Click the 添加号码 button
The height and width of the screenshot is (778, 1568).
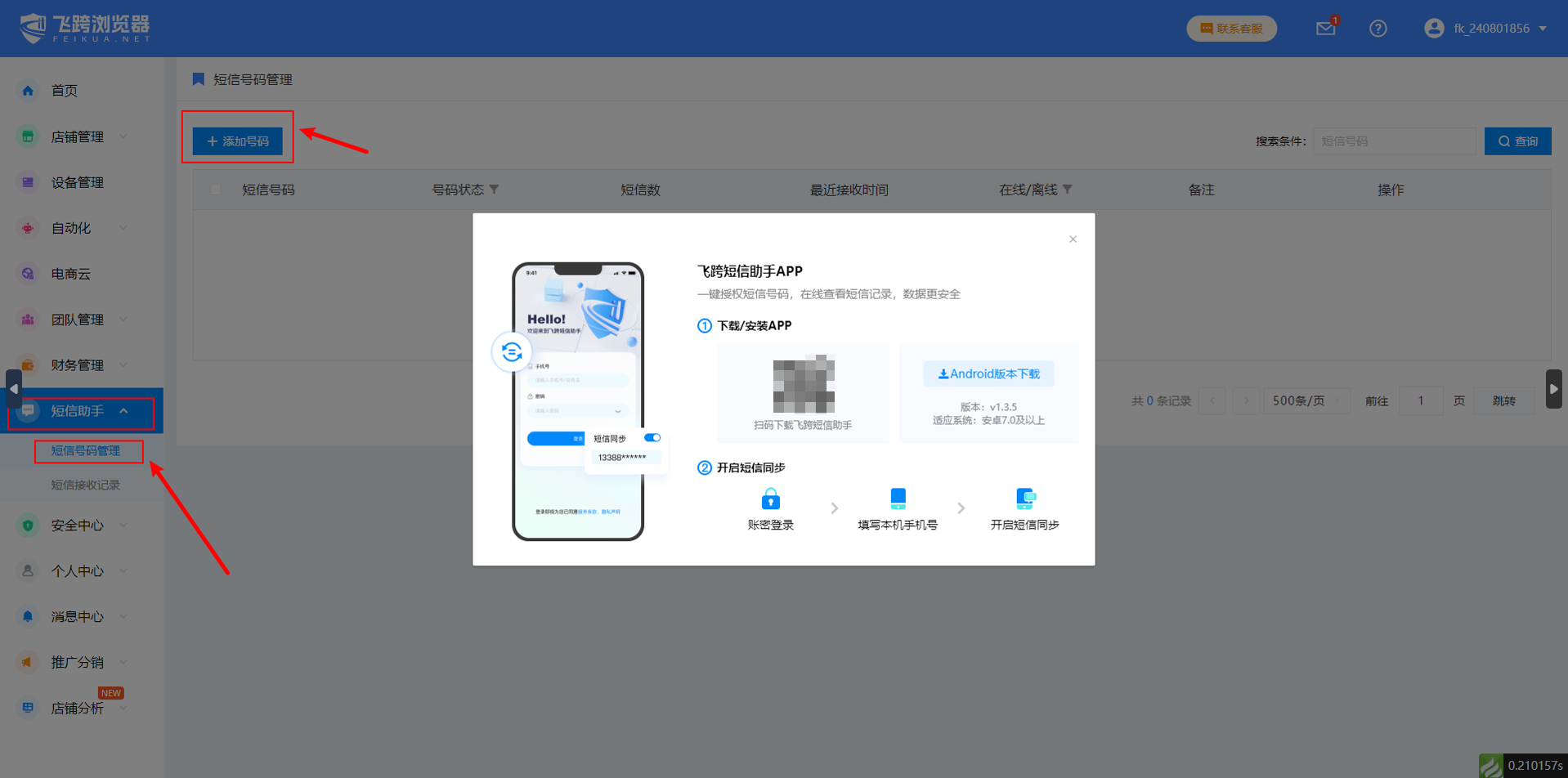click(x=238, y=141)
